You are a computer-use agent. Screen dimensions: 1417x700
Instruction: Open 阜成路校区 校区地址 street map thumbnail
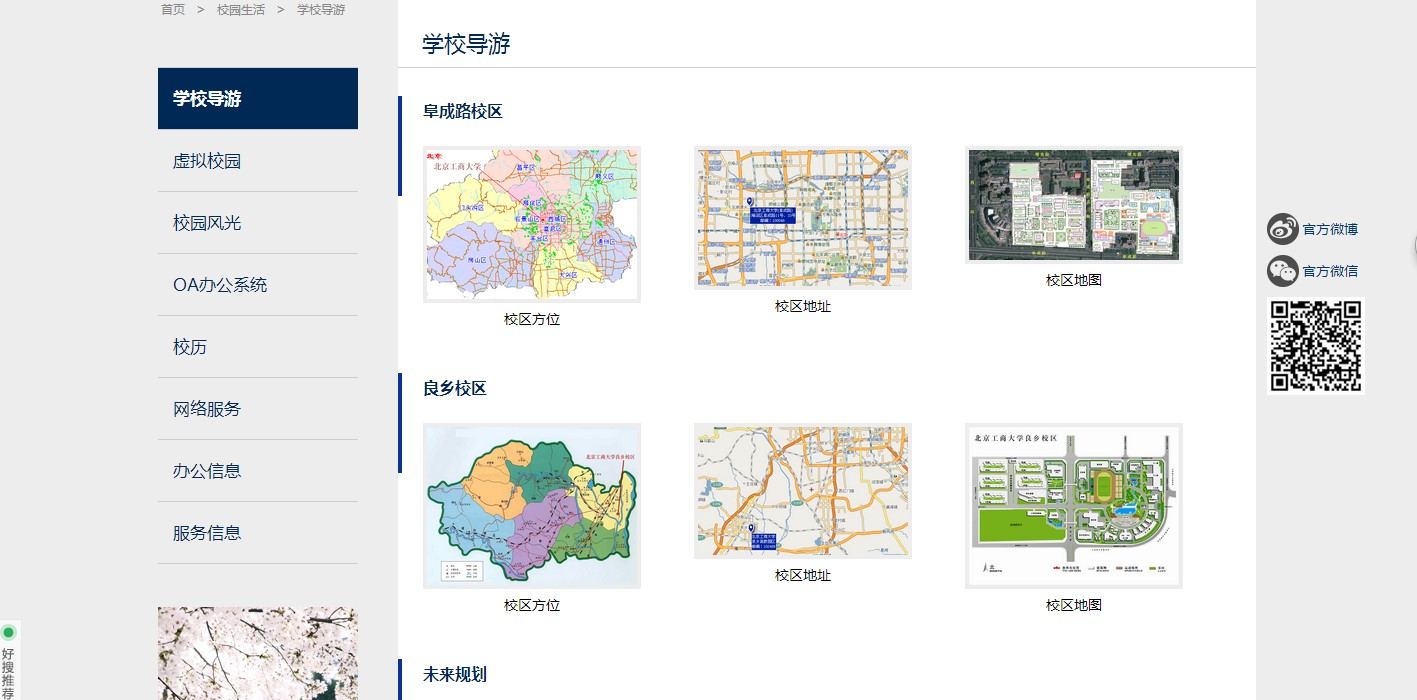pyautogui.click(x=802, y=218)
